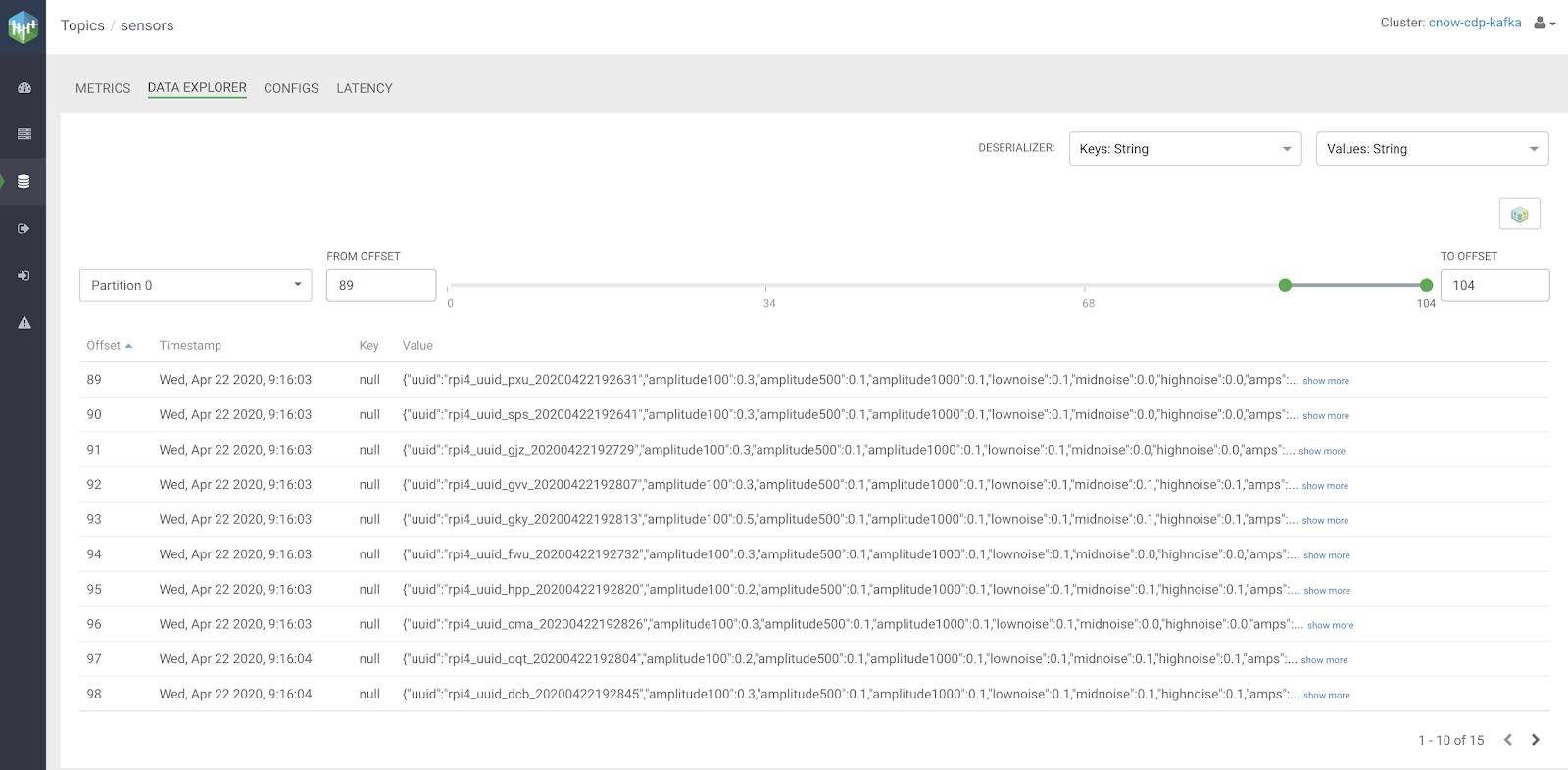Open the Brokers sidebar icon
This screenshot has height=770, width=1568.
click(x=24, y=134)
